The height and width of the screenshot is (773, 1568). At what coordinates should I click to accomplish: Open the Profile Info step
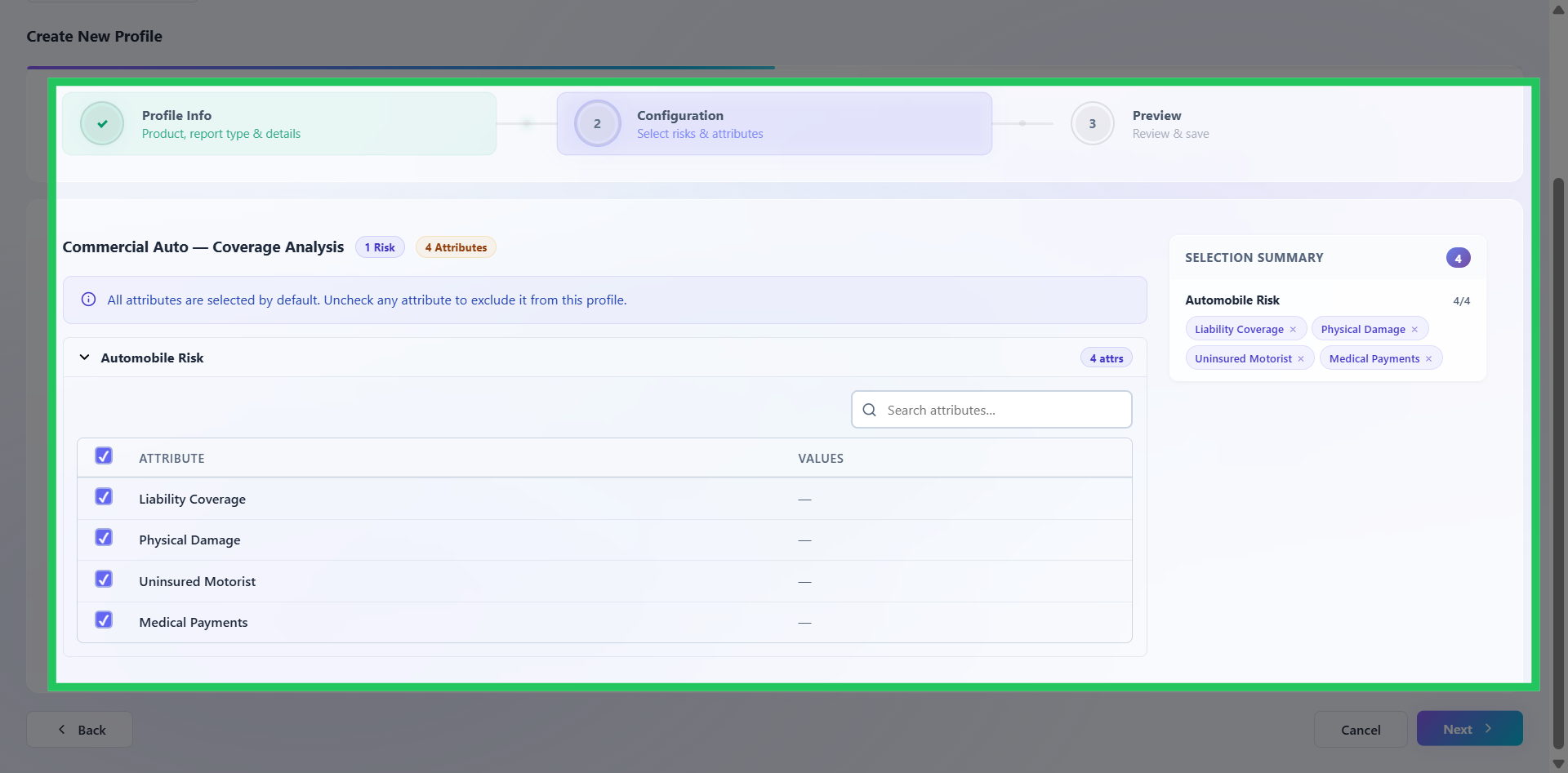279,124
